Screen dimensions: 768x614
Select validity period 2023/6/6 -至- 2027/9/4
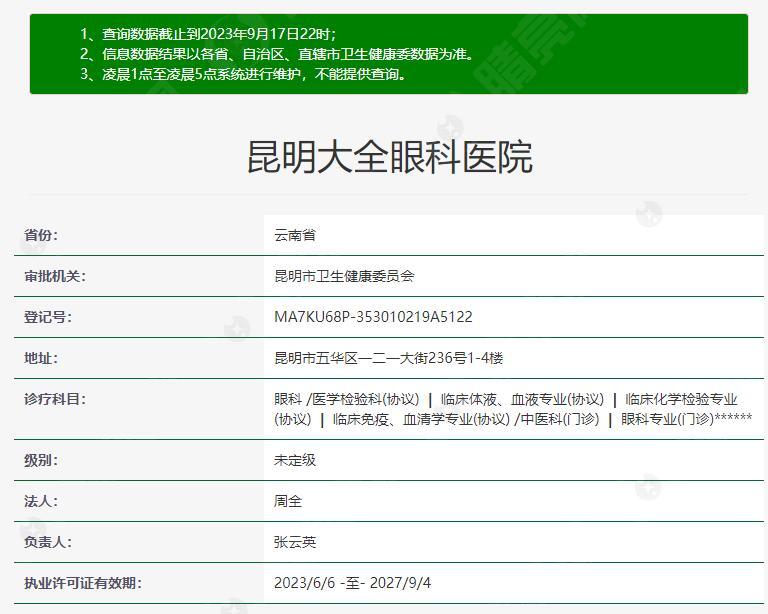click(353, 583)
